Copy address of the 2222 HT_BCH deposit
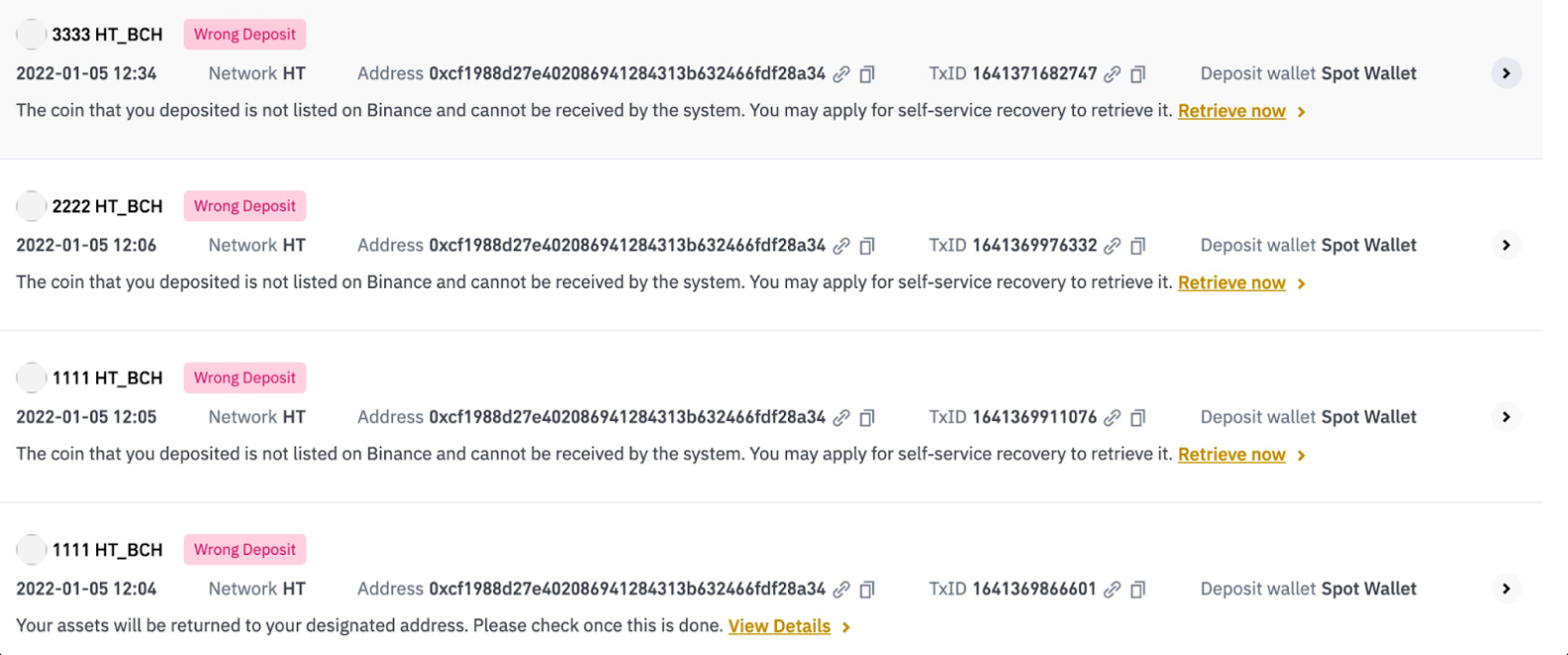The width and height of the screenshot is (1568, 655). (x=867, y=246)
